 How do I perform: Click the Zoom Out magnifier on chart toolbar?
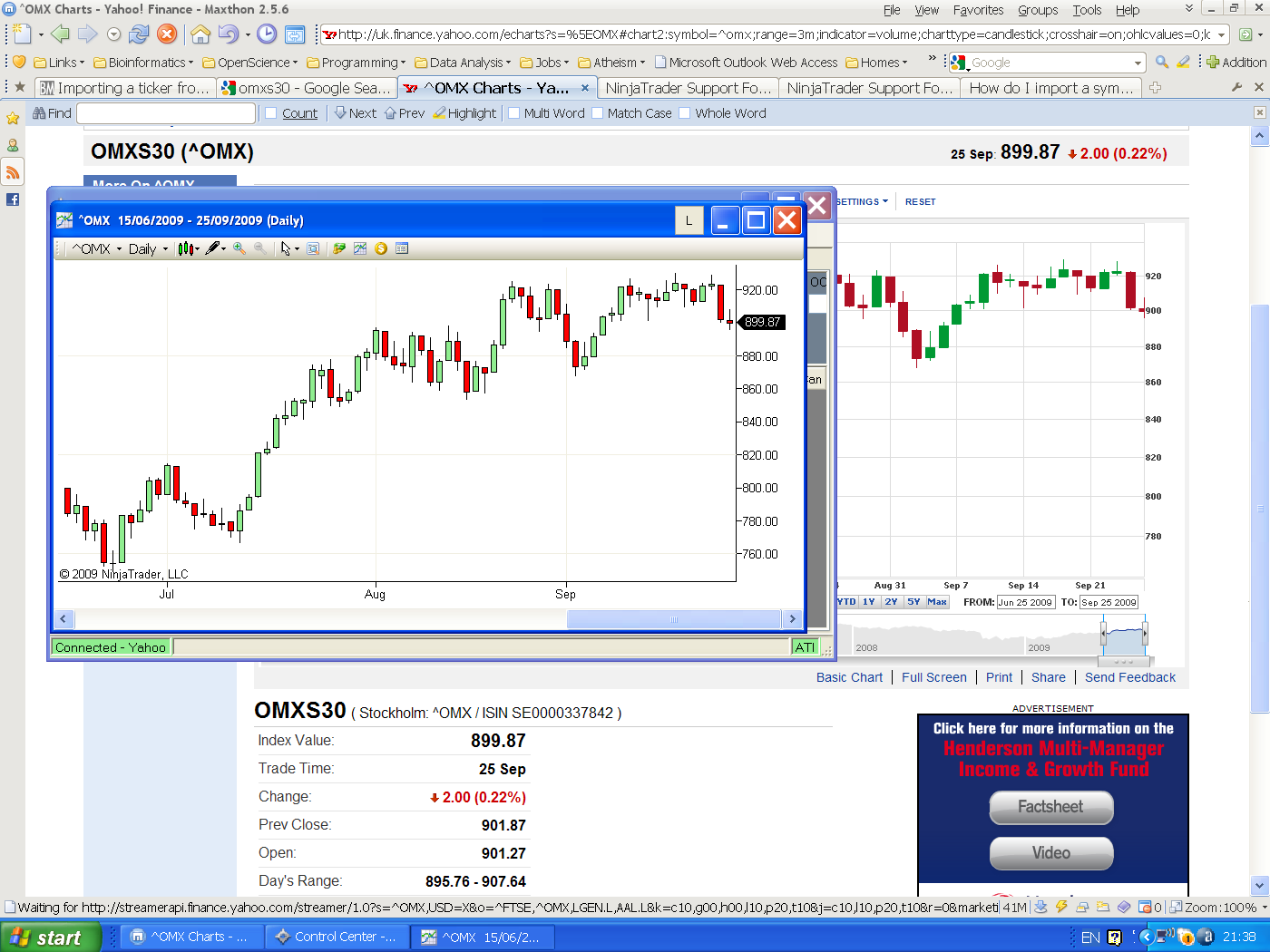tap(260, 248)
